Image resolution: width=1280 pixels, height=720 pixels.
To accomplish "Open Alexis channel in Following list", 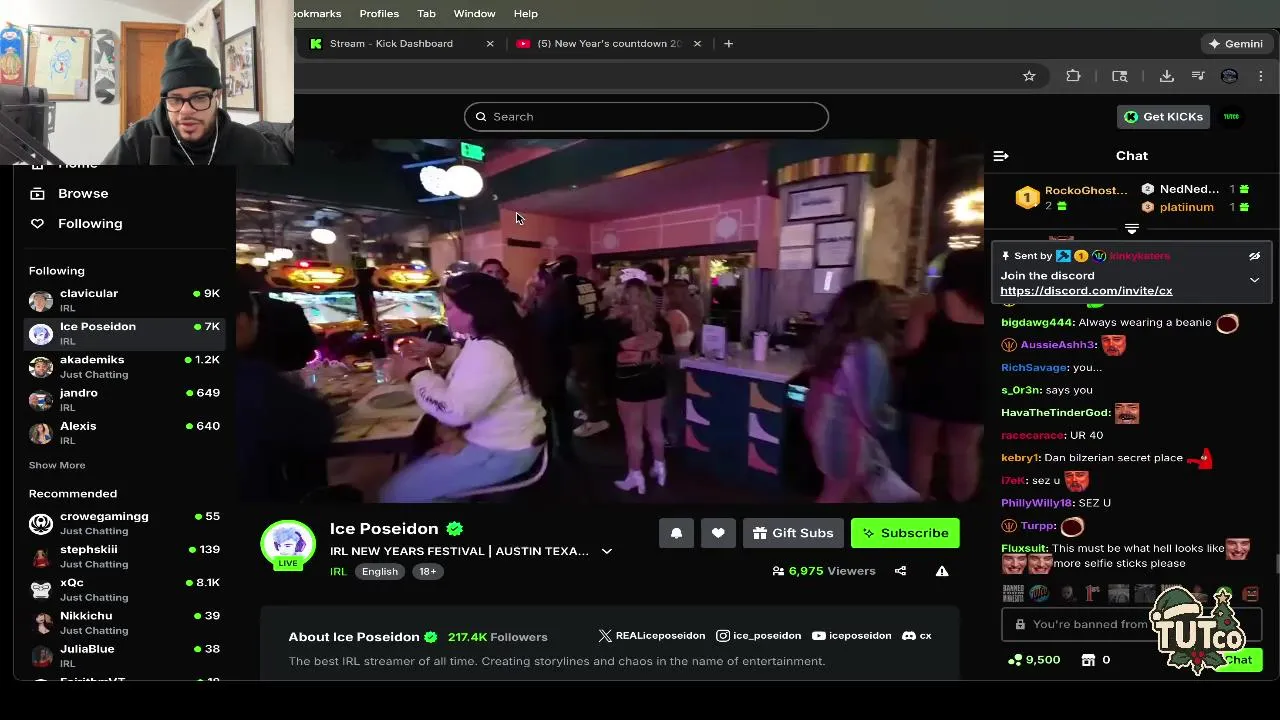I will [124, 432].
